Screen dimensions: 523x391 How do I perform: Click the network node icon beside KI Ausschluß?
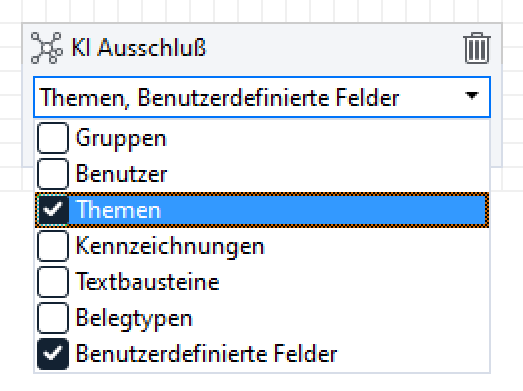coord(47,48)
